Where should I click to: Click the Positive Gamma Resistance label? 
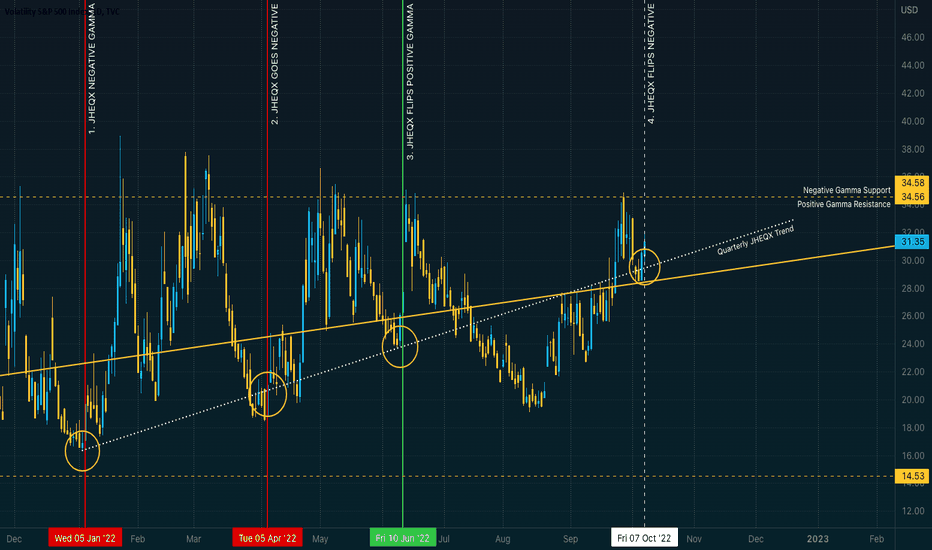pyautogui.click(x=843, y=204)
